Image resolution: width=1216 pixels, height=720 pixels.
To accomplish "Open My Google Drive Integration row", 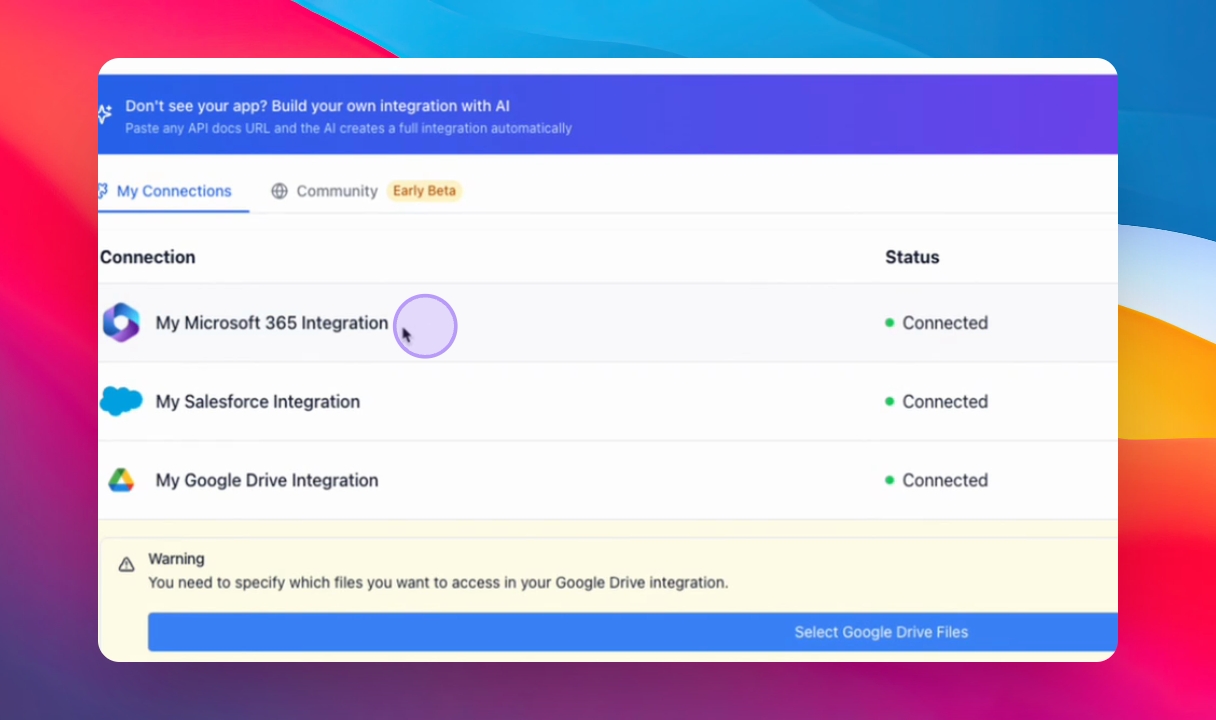I will point(608,480).
